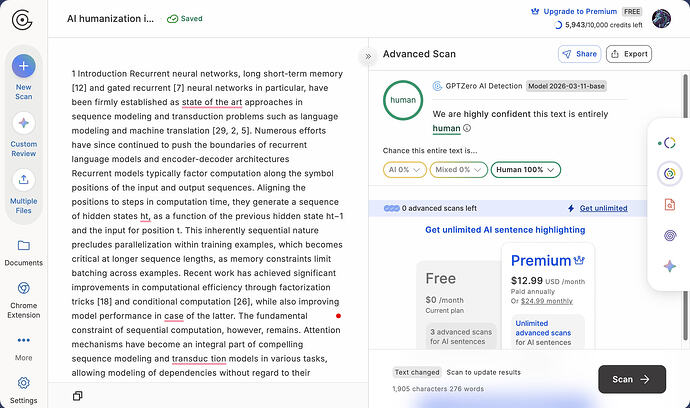690x408 pixels.
Task: Click the info icon next to human
Action: 467,128
